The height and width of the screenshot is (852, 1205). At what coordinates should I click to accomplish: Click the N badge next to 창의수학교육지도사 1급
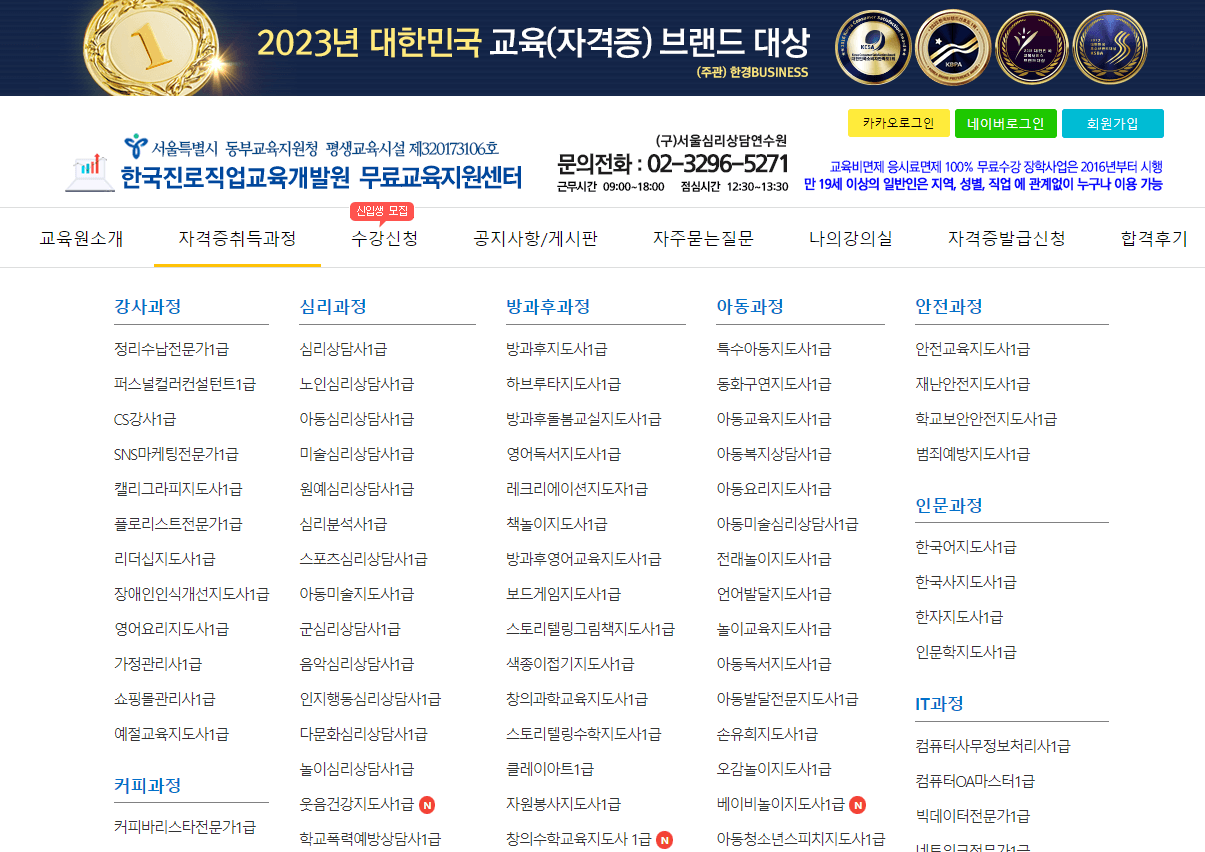click(663, 840)
